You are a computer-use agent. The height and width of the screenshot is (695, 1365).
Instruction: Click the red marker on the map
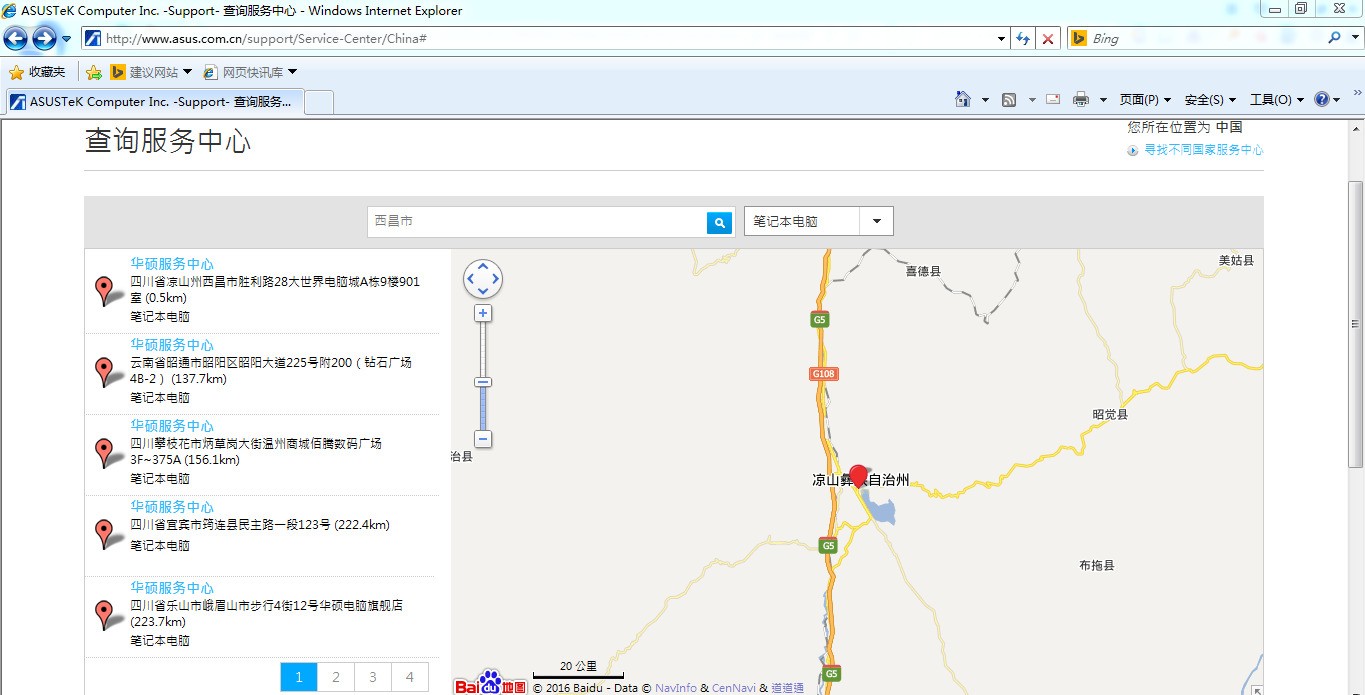(858, 476)
